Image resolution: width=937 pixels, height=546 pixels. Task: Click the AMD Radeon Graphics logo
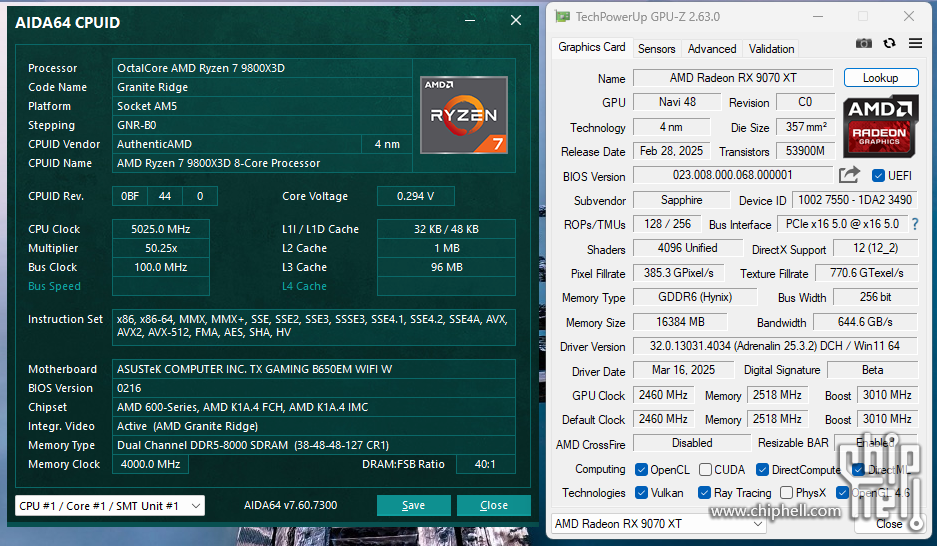pos(880,126)
